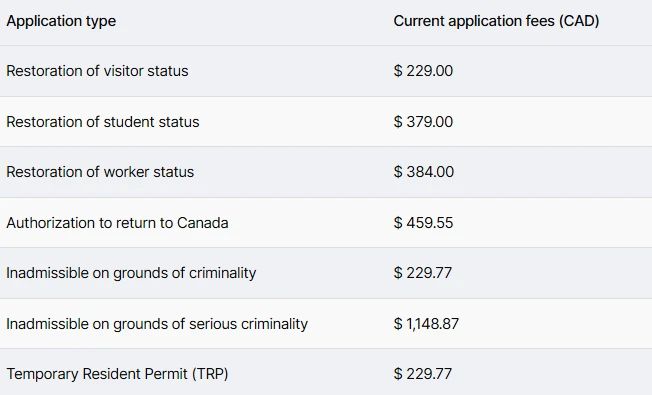652x395 pixels.
Task: Click the $ 229.00 visitor fee
Action: click(x=423, y=71)
